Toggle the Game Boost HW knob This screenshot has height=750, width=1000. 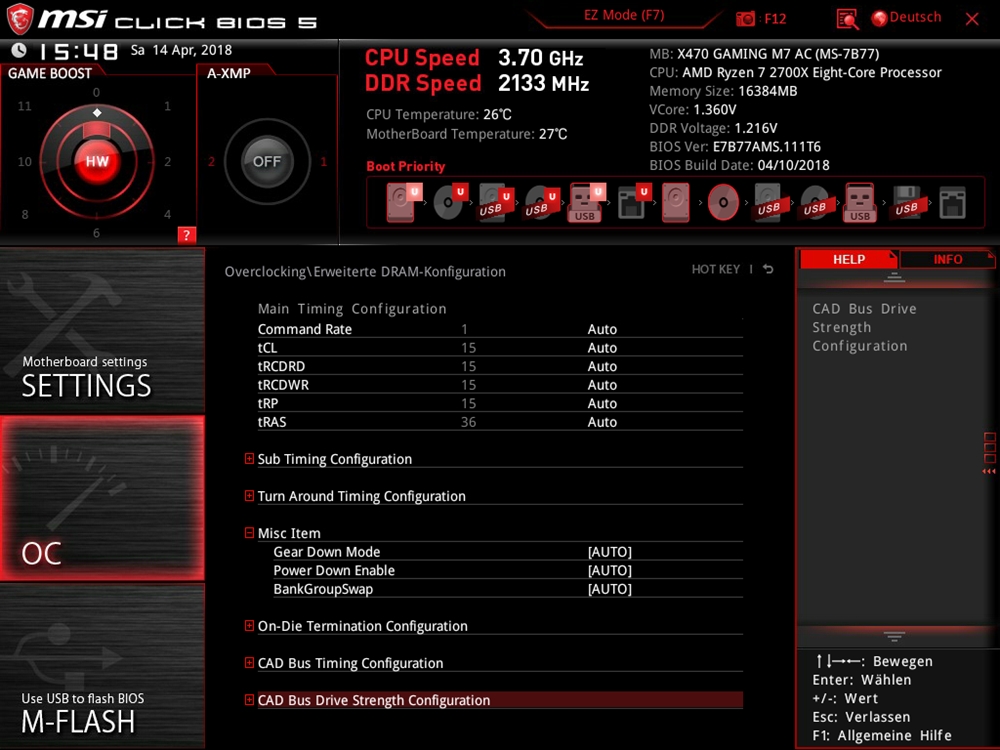97,161
